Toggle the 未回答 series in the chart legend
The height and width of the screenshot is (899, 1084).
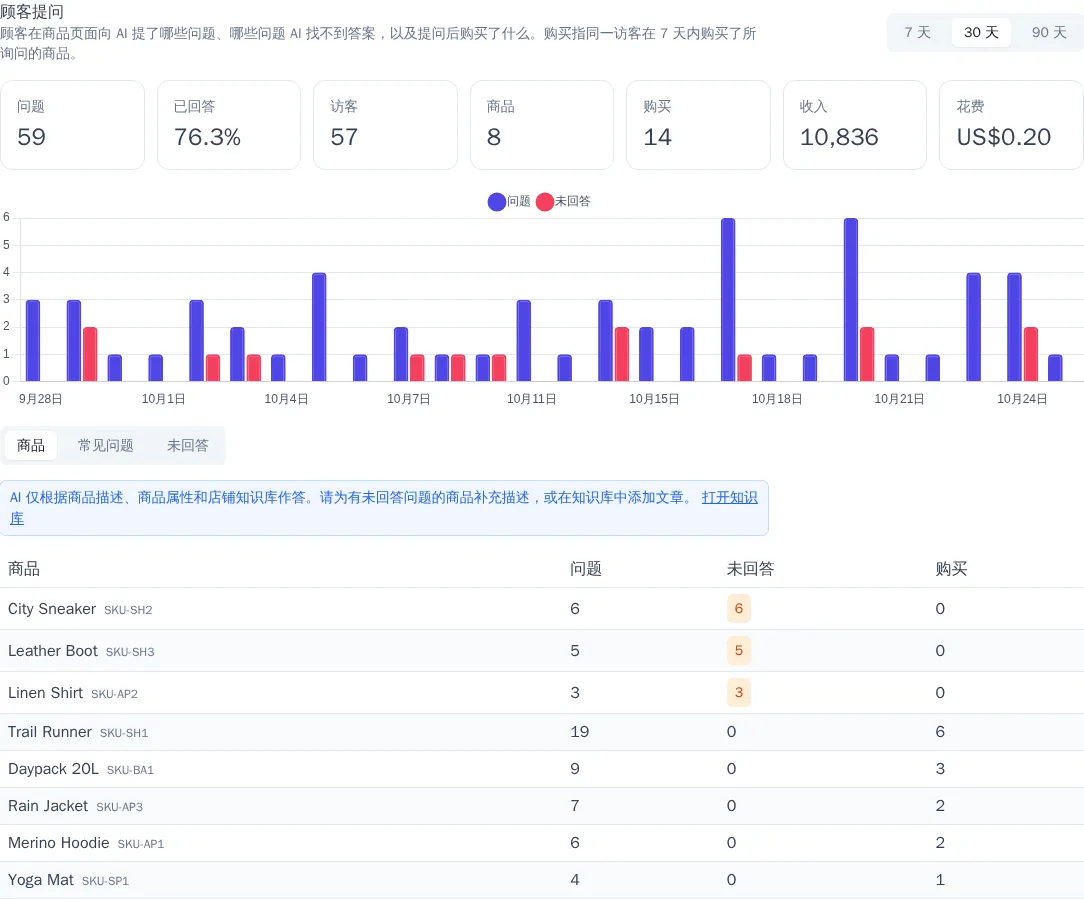tap(563, 201)
